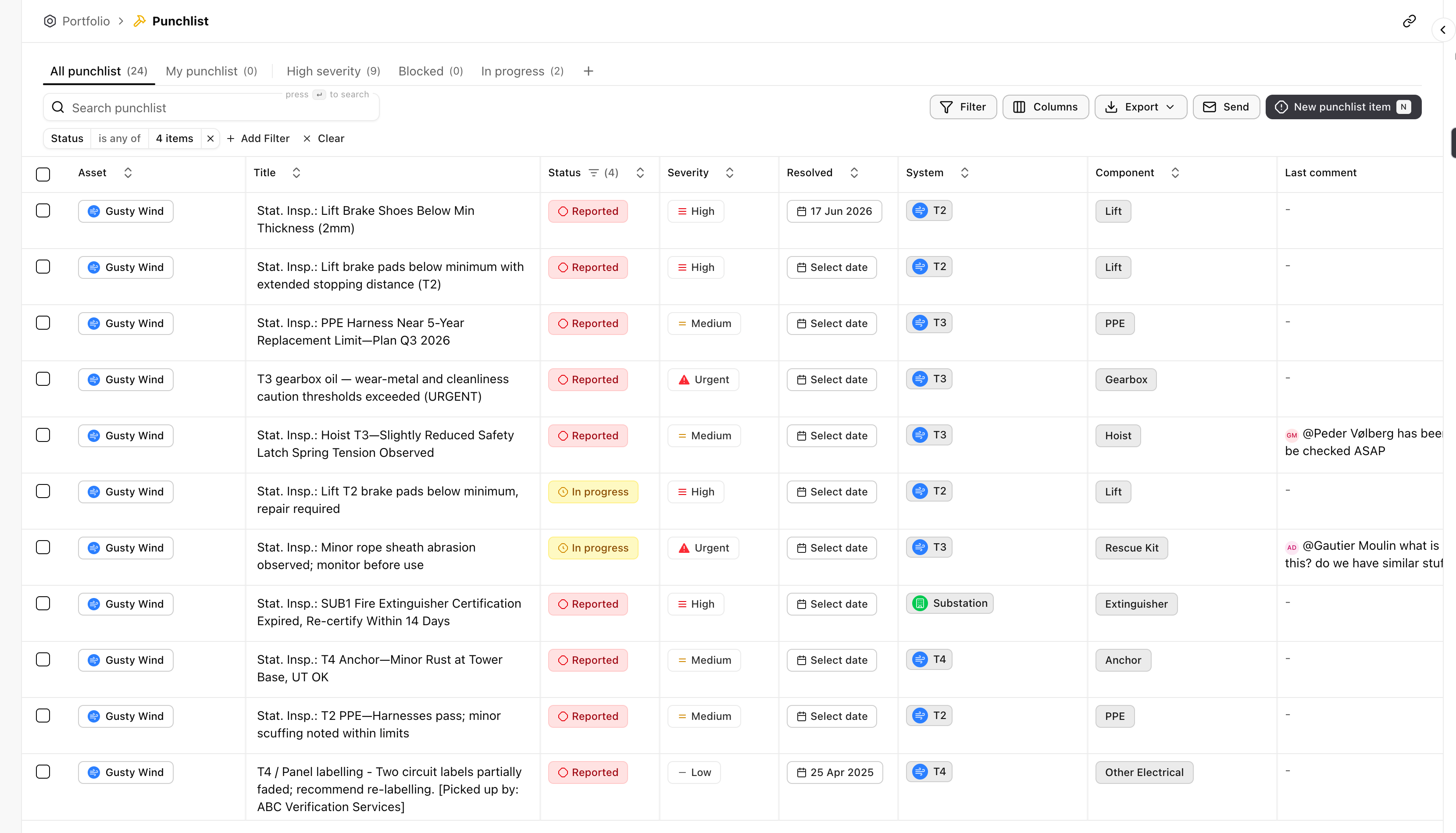This screenshot has height=833, width=1456.
Task: Click GM avatar in Hoist row comment
Action: [1291, 435]
